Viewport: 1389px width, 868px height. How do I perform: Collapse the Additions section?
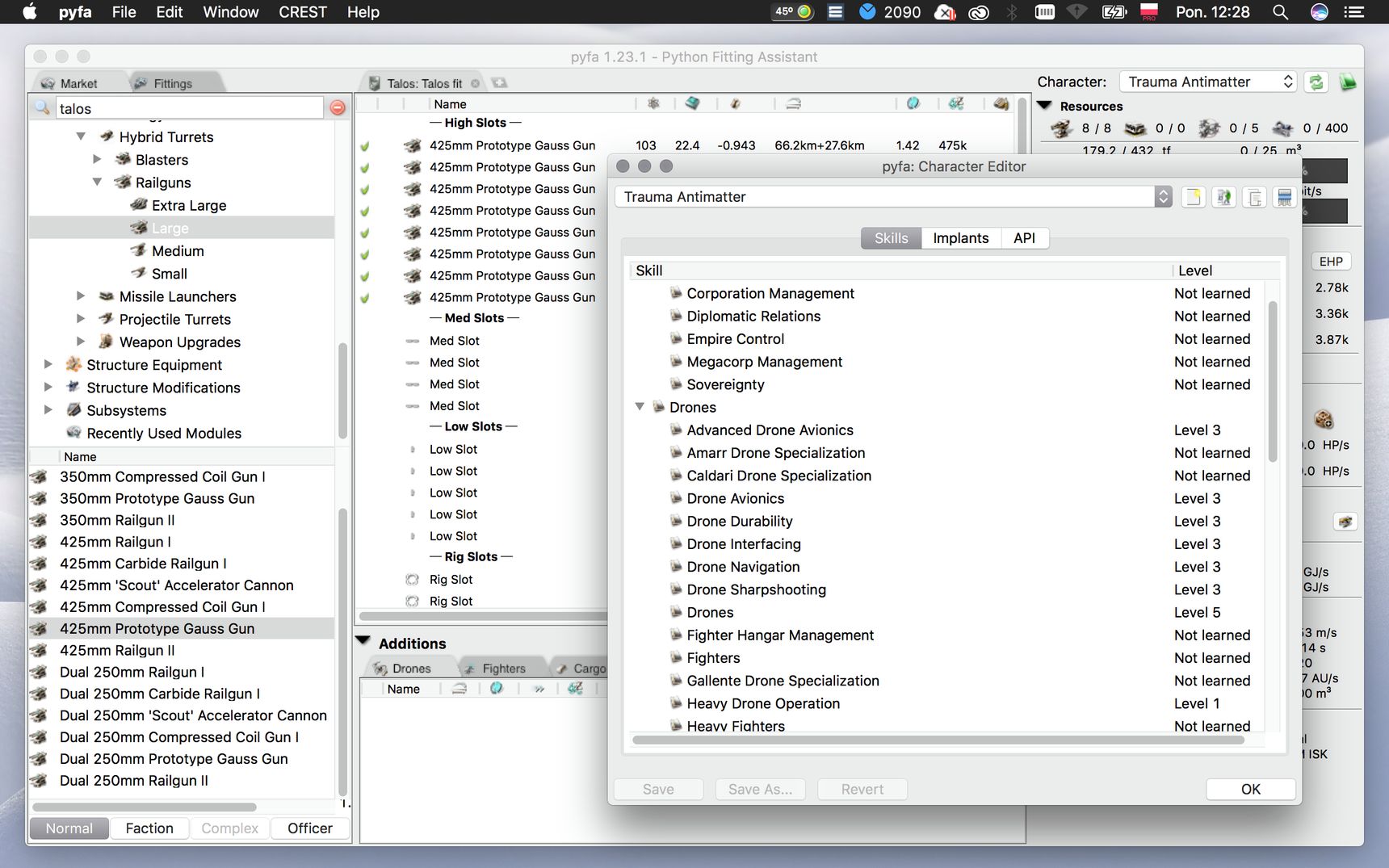click(363, 641)
